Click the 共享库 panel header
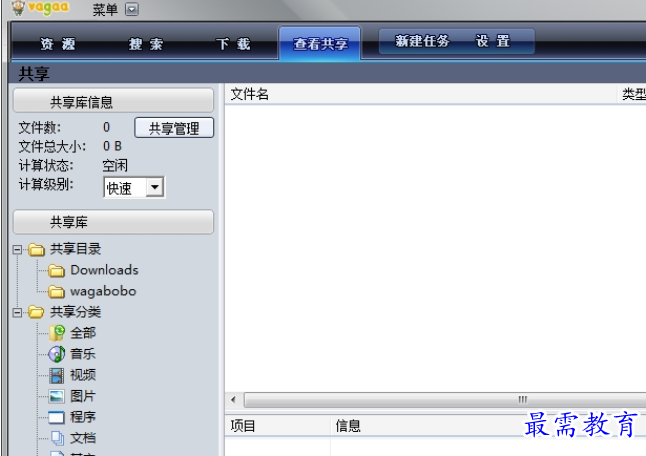Screen dimensions: 646x456 (x=113, y=222)
